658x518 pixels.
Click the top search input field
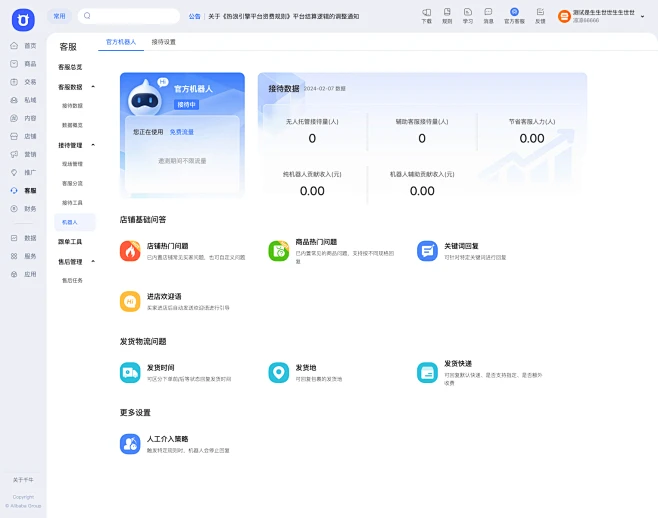130,16
